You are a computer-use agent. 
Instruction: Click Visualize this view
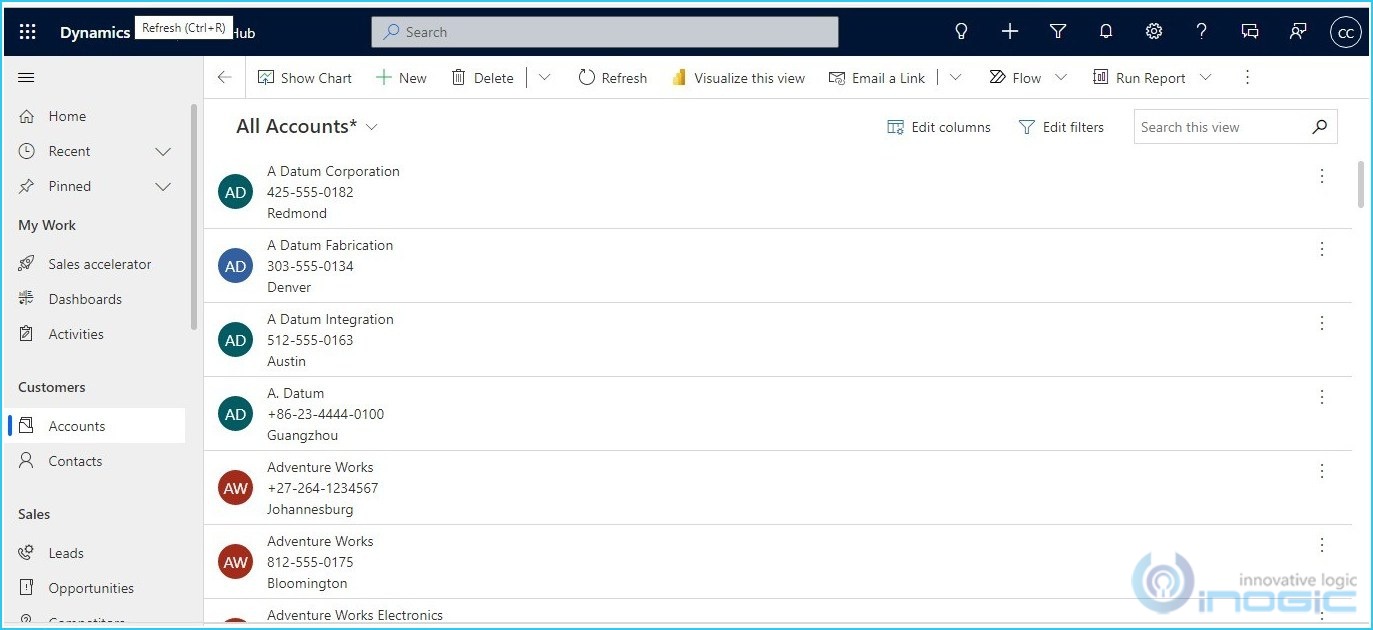738,78
